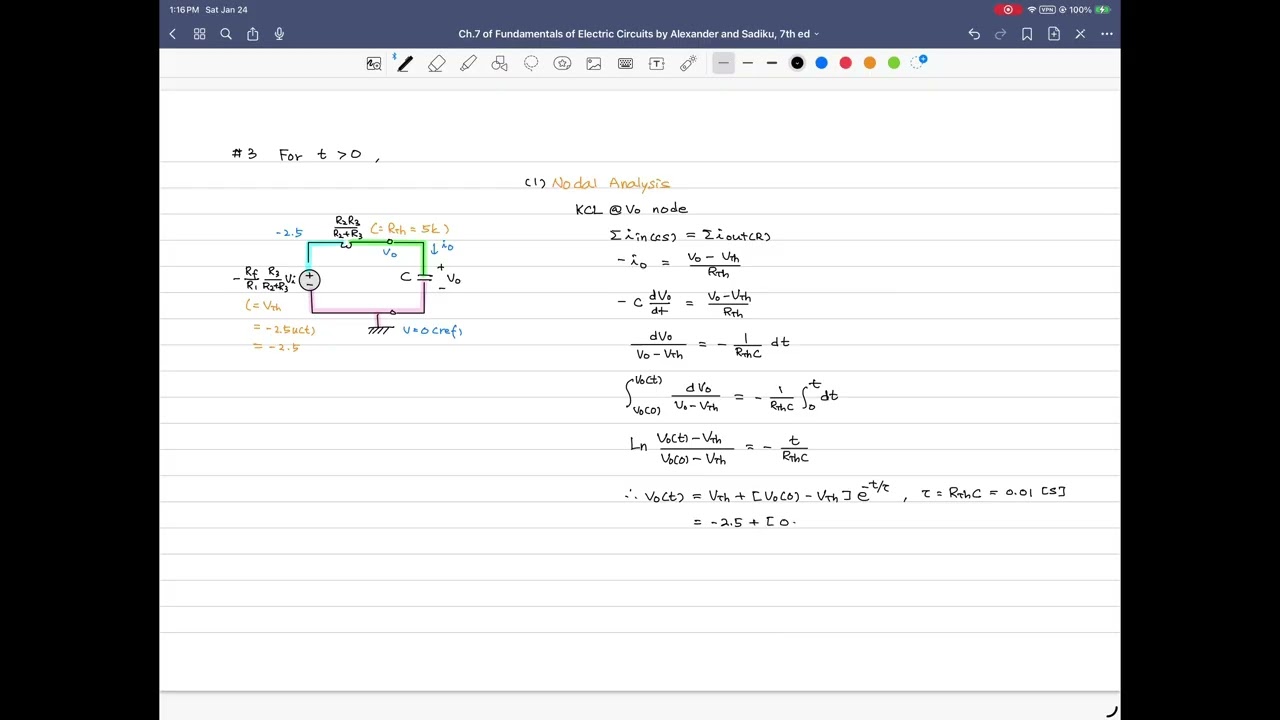The image size is (1280, 720).
Task: Pick the green pen color
Action: pyautogui.click(x=894, y=63)
